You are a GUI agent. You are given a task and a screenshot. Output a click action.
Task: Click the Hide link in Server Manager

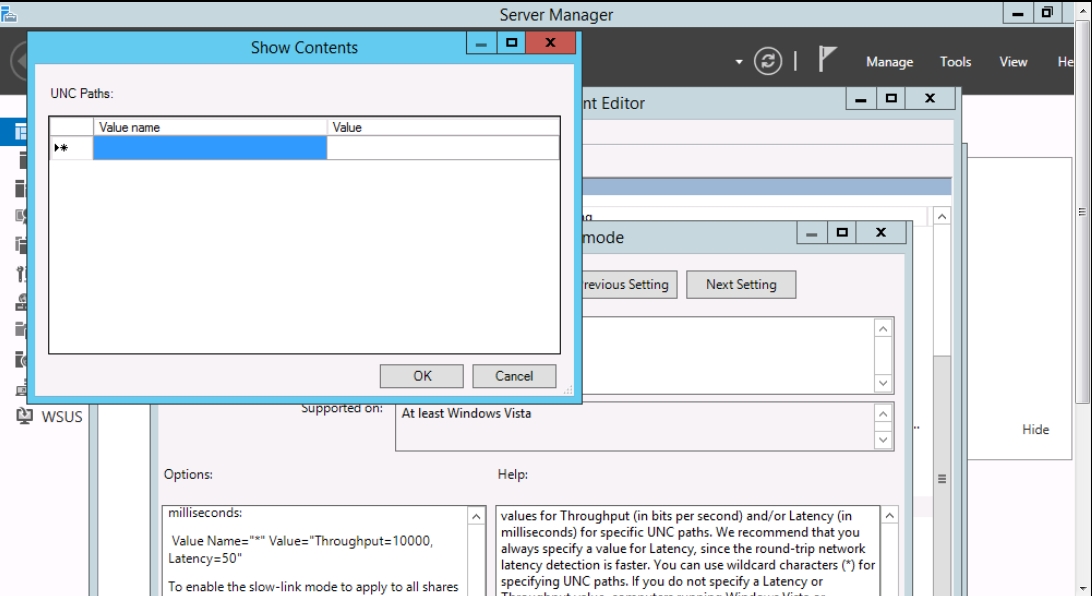(x=1035, y=429)
